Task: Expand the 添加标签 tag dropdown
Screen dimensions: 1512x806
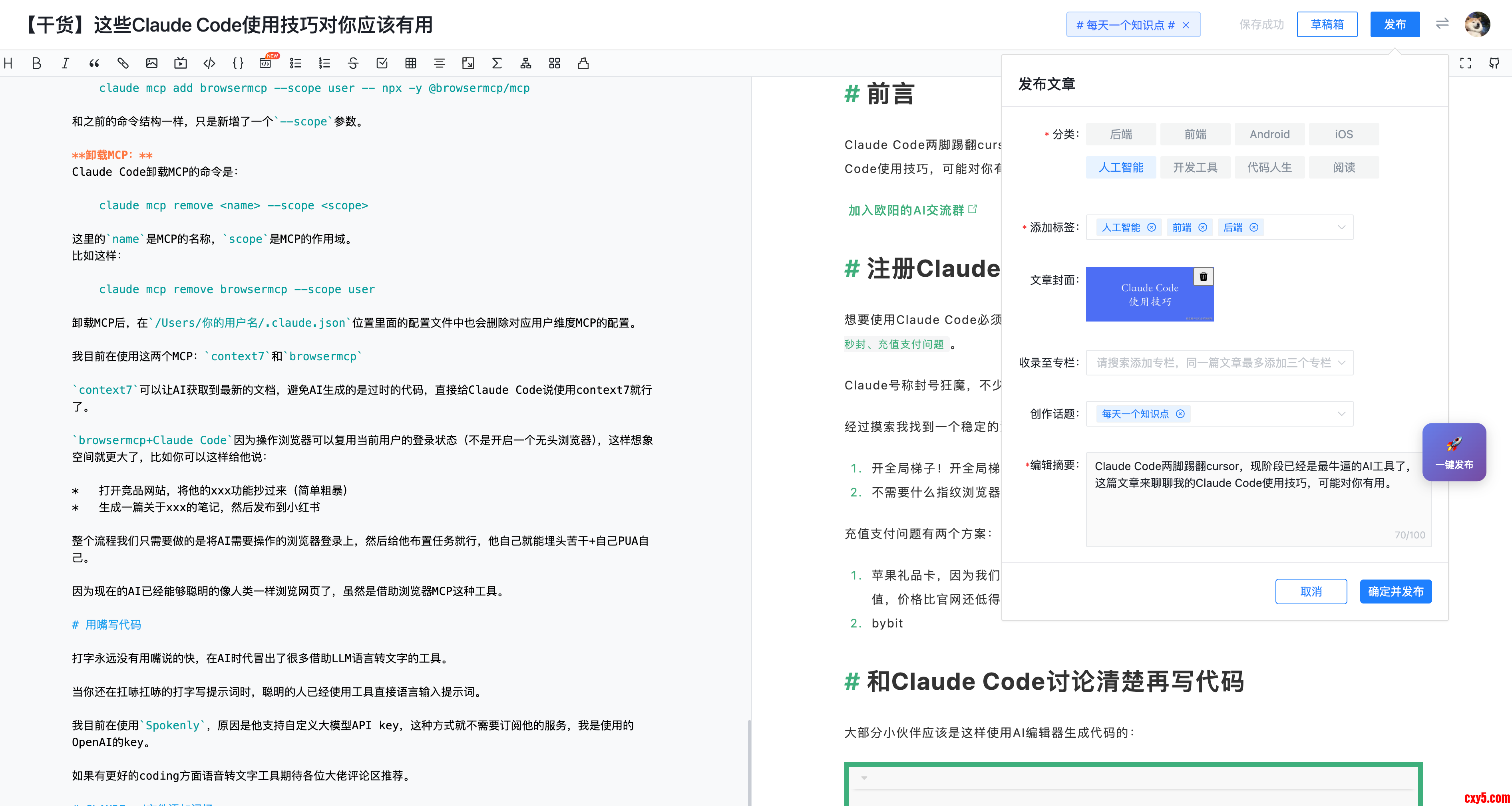Action: 1341,228
